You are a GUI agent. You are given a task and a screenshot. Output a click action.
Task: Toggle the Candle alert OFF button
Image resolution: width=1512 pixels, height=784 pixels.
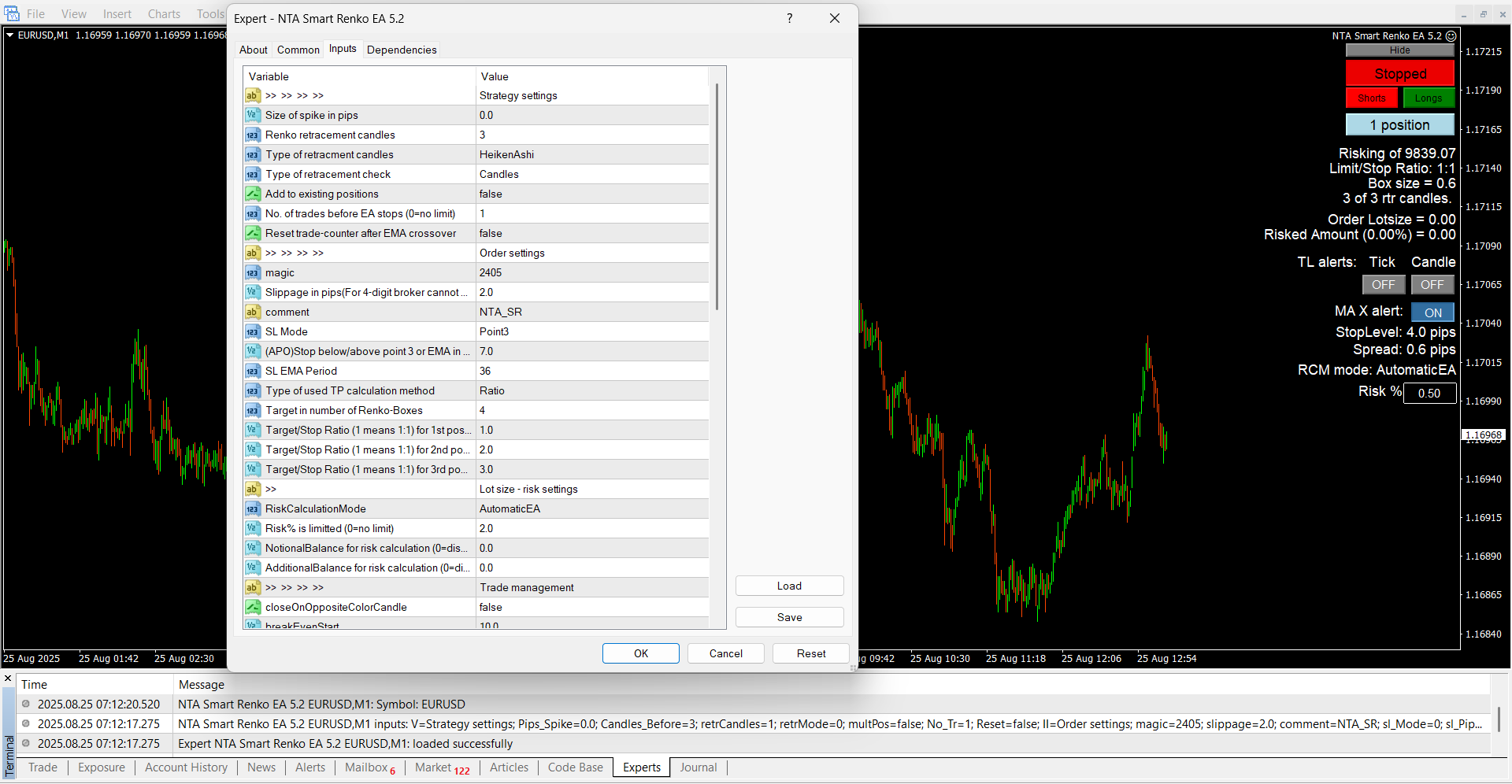tap(1432, 285)
